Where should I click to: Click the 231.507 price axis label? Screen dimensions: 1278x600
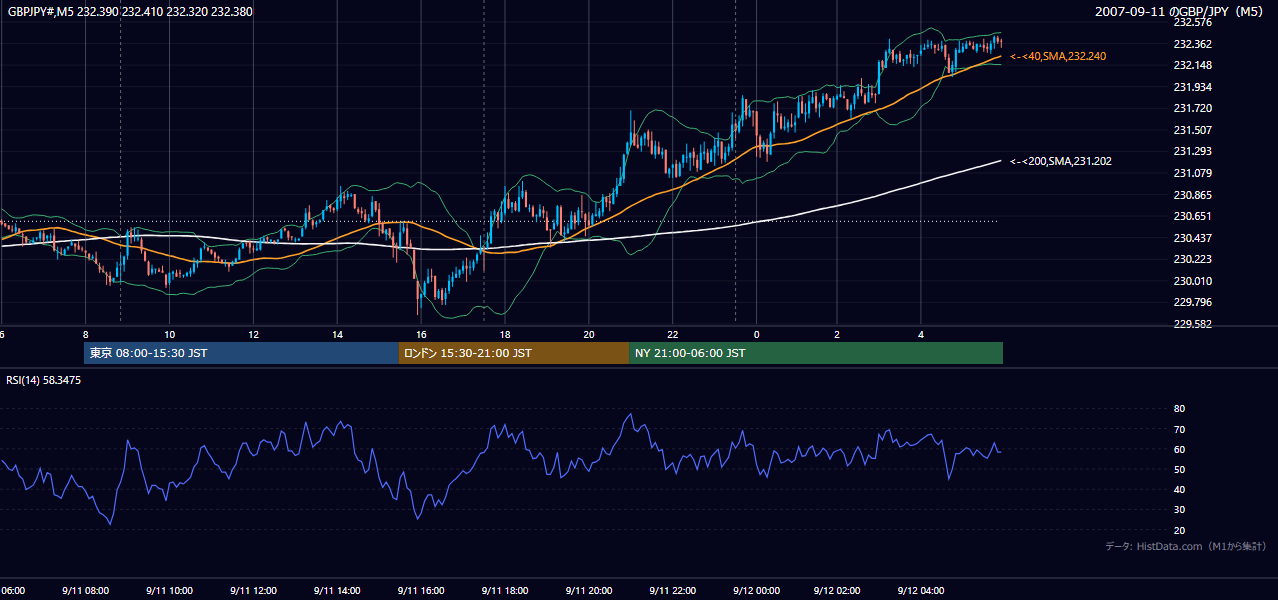(x=1192, y=130)
